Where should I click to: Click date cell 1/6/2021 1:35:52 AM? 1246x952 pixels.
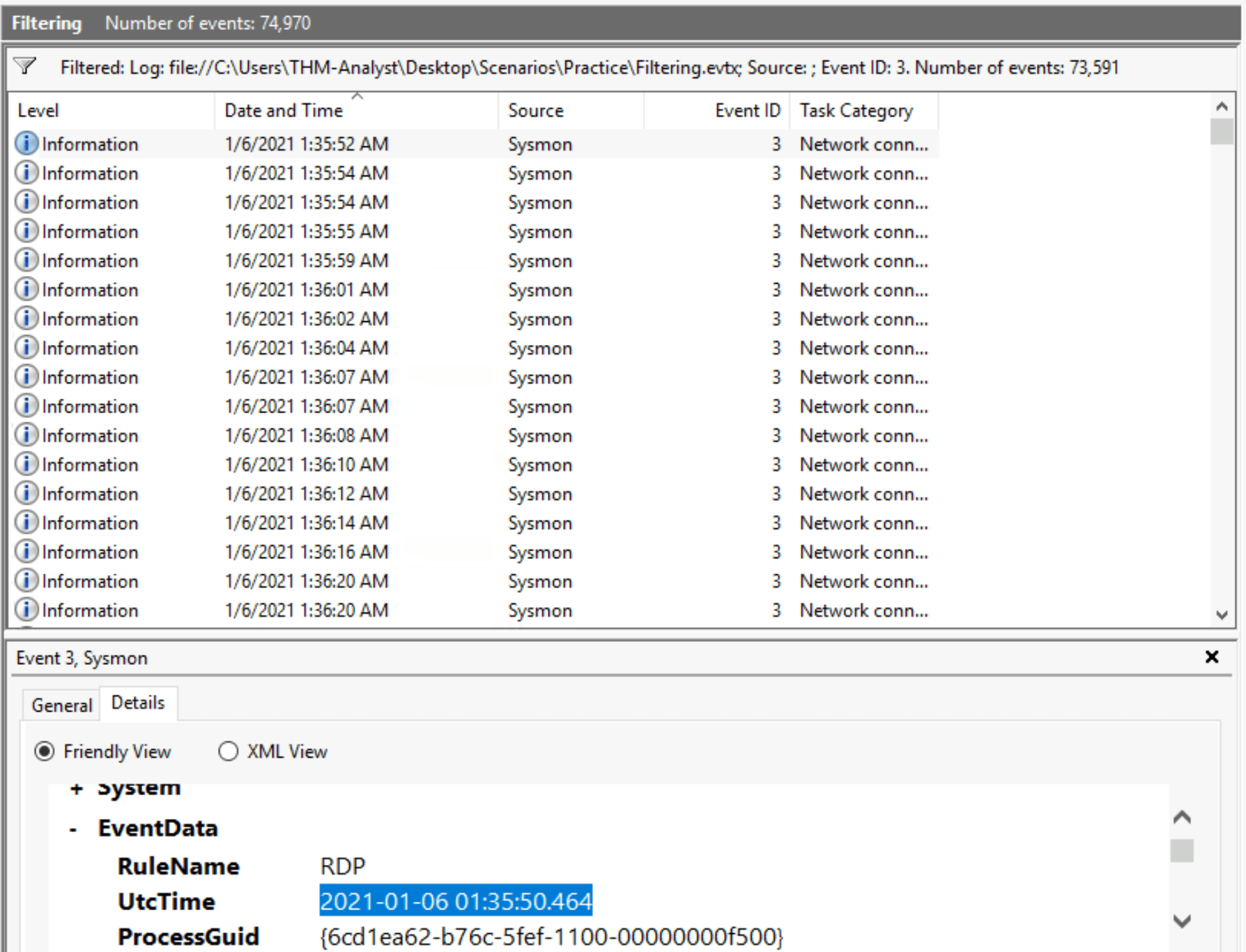click(x=306, y=144)
